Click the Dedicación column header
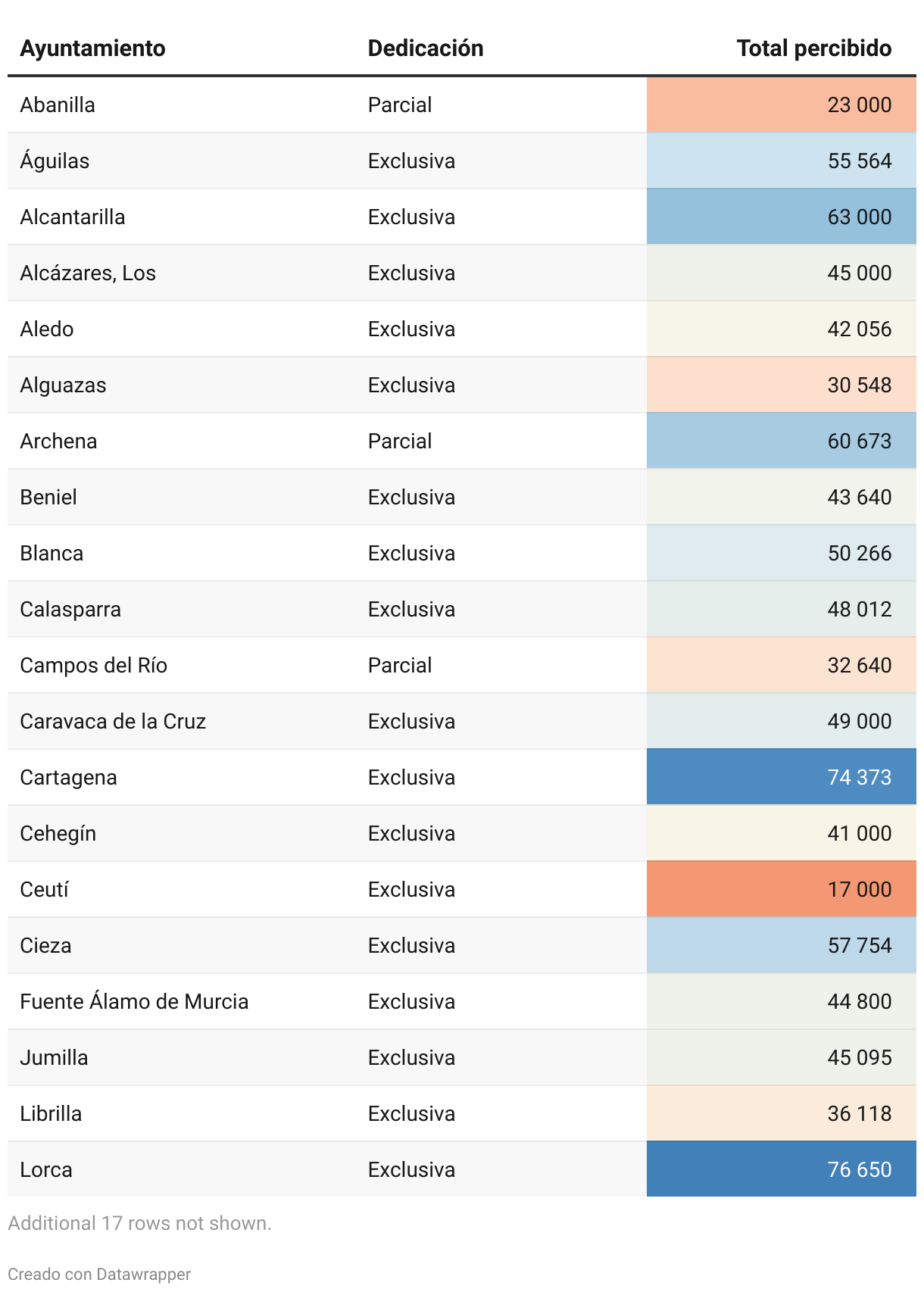Screen dimensions: 924x1292 pyautogui.click(x=425, y=48)
